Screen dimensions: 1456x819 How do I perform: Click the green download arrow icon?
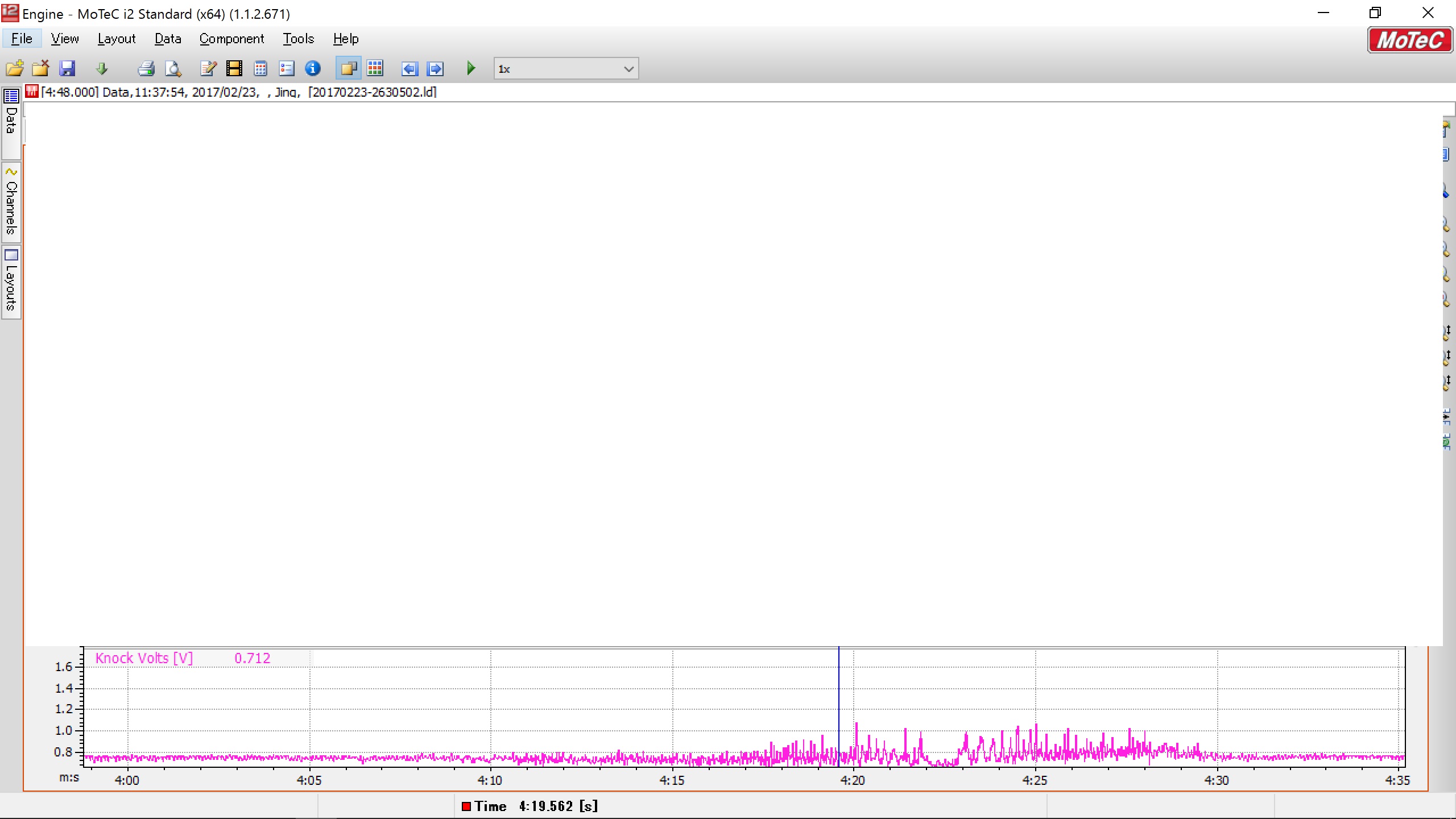click(102, 69)
